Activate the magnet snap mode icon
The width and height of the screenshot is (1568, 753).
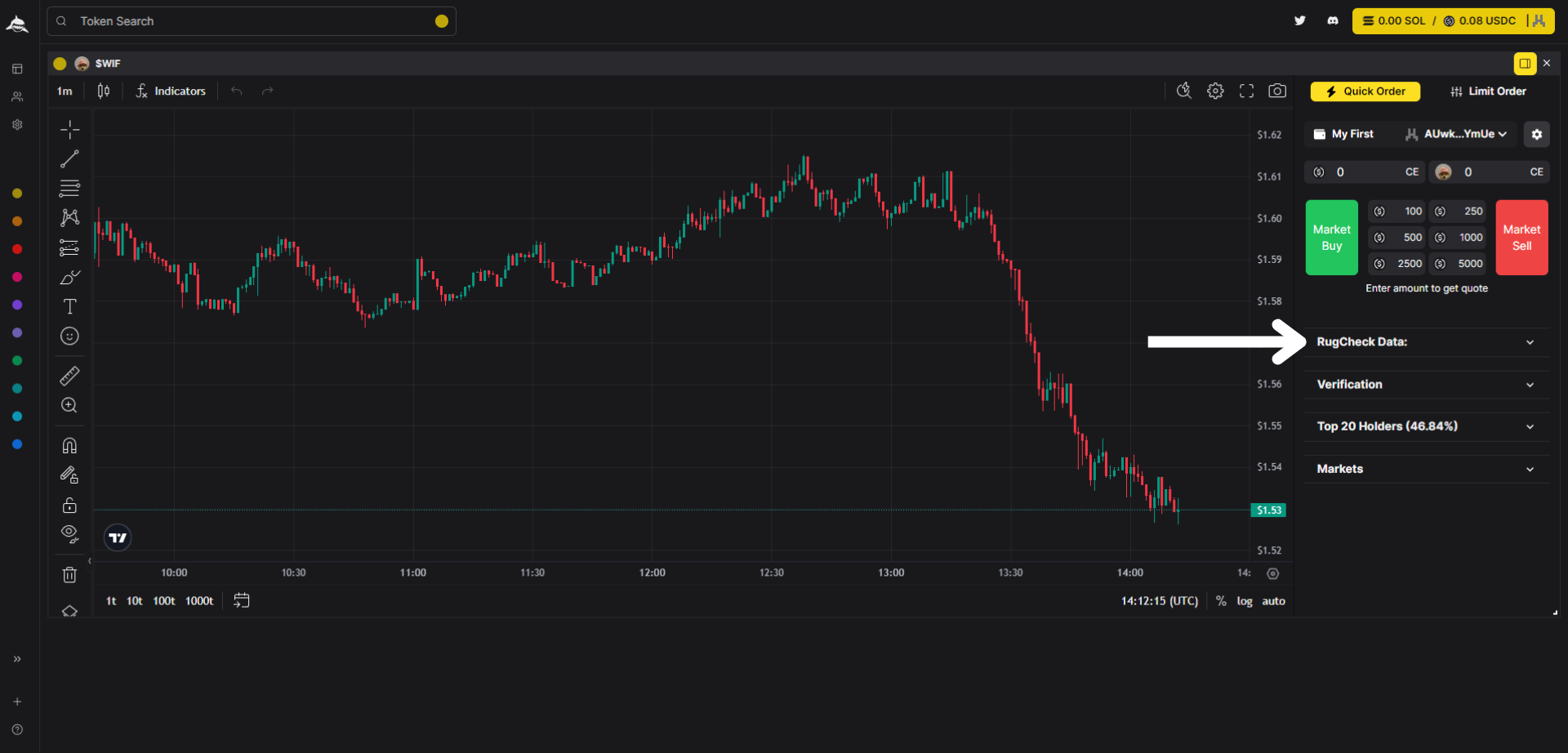coord(69,445)
